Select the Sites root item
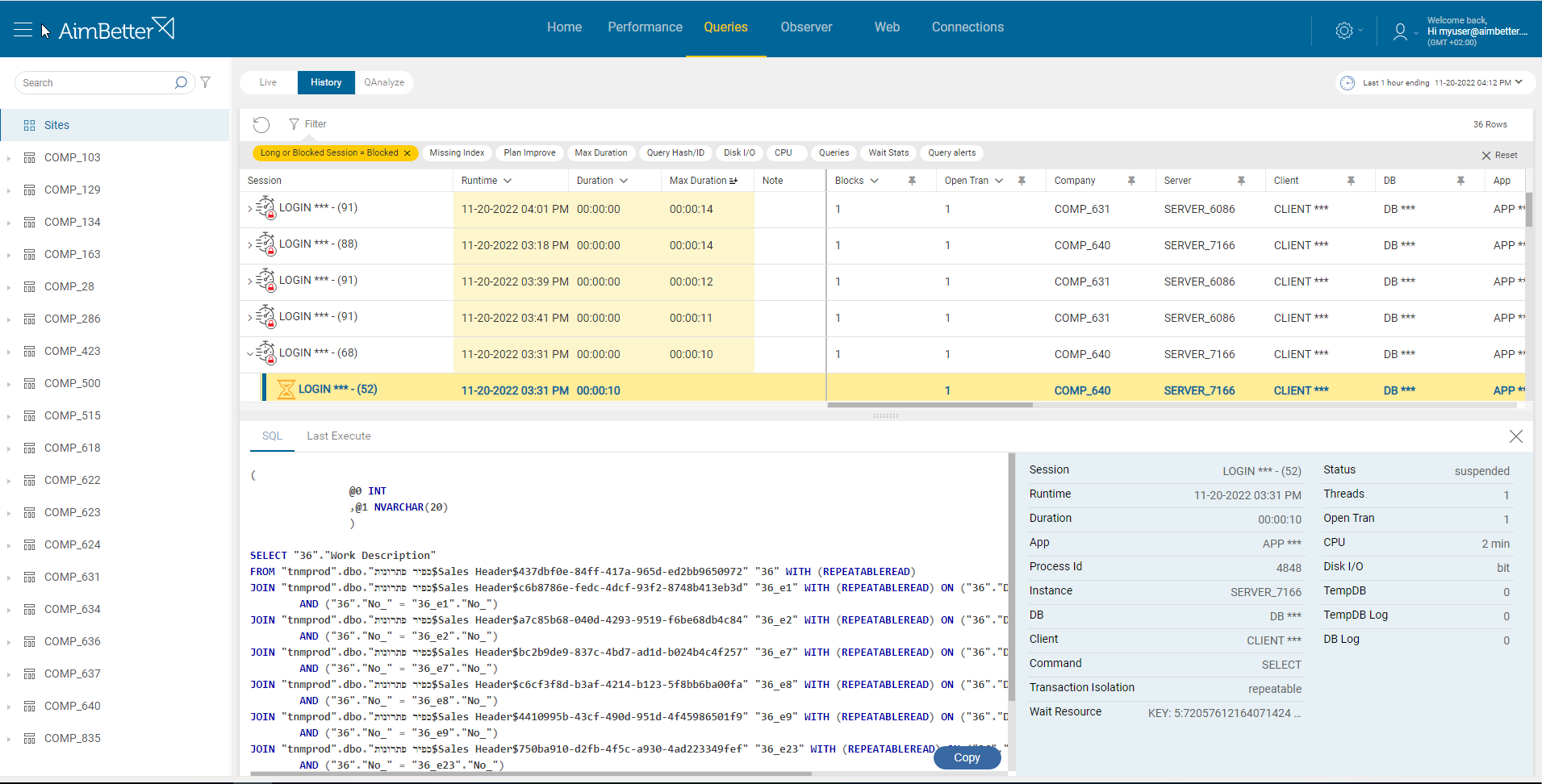Screen dimensions: 1542x784 tap(115, 125)
